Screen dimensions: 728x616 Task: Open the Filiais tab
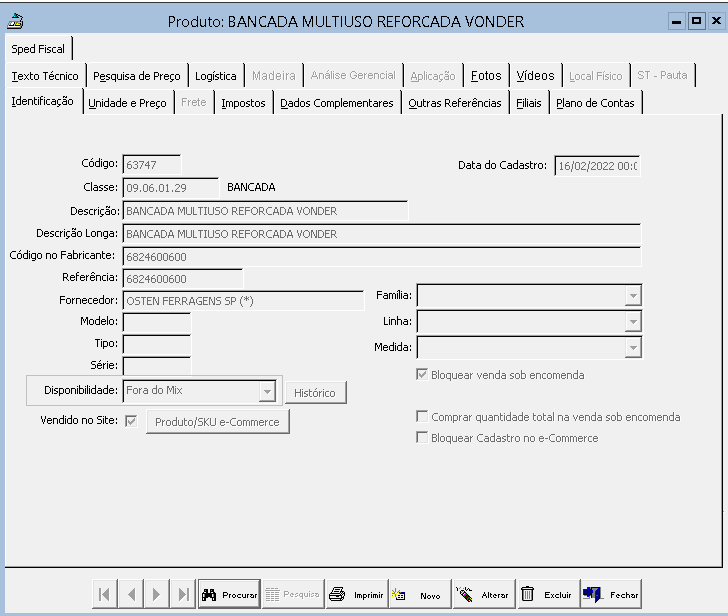pos(529,103)
